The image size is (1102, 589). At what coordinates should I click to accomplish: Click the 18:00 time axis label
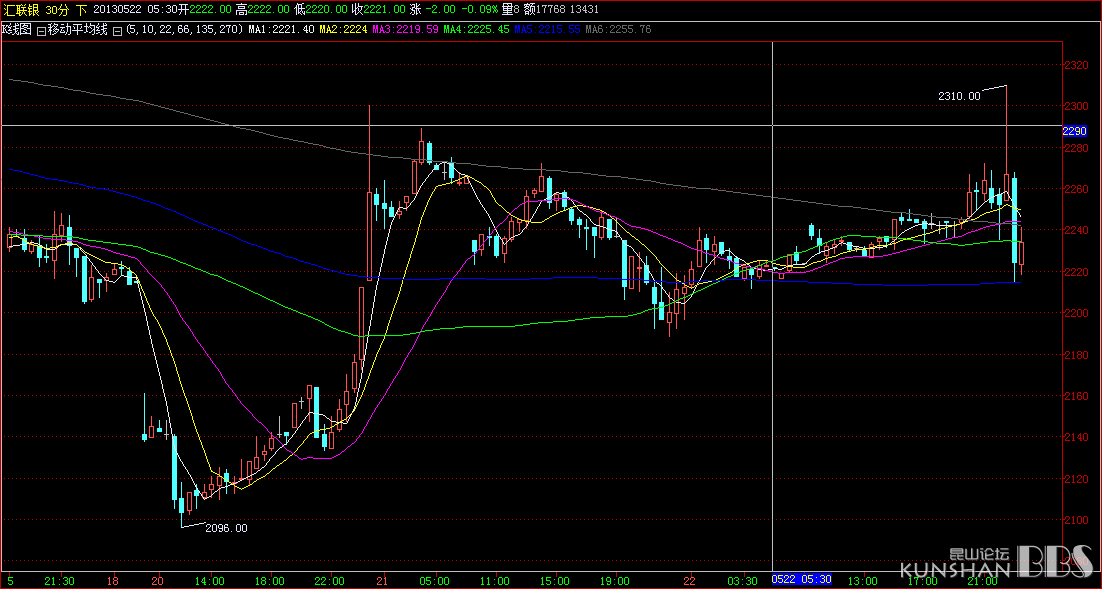(270, 581)
